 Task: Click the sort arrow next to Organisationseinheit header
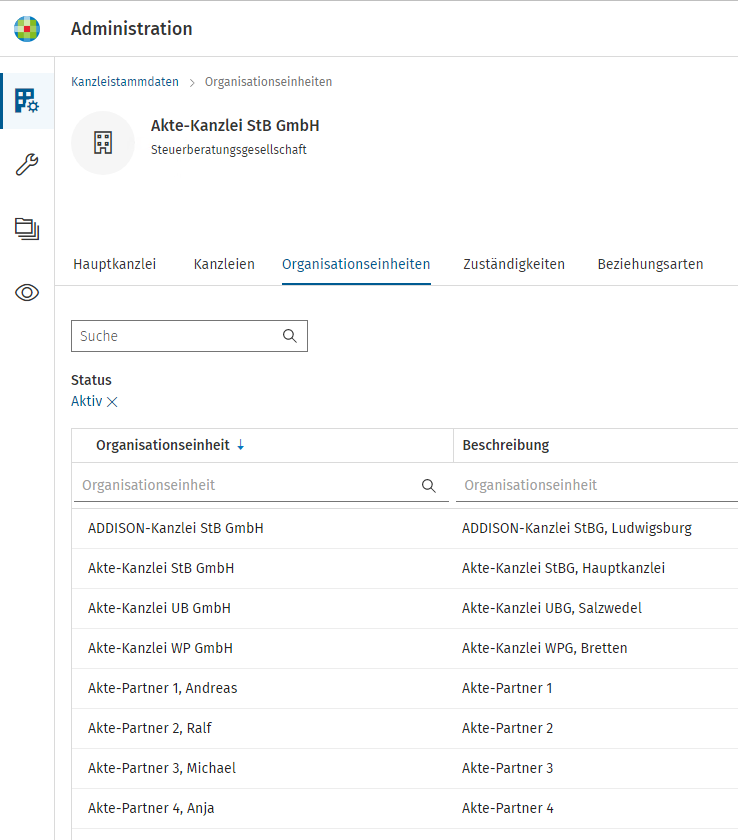[x=240, y=445]
